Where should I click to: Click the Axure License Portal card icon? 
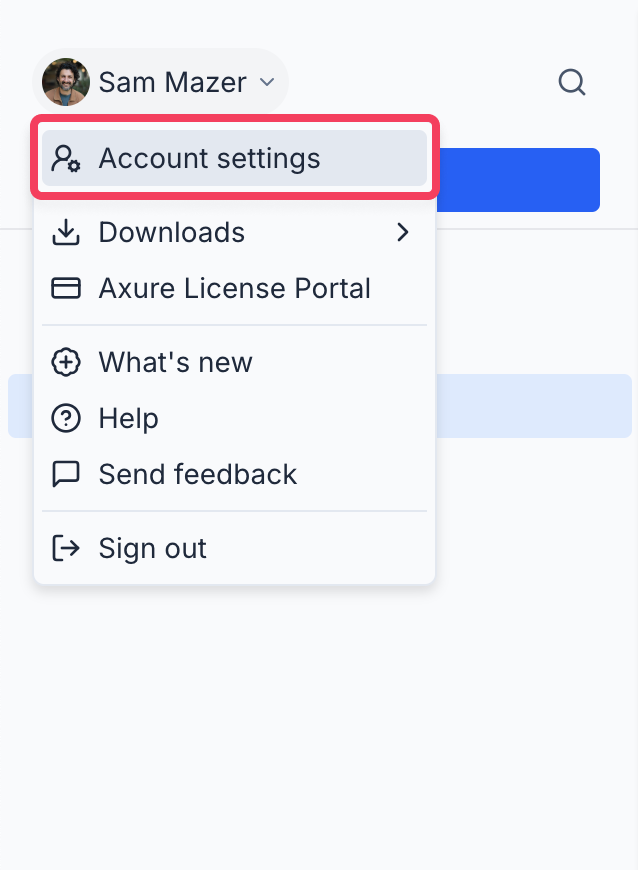point(66,289)
